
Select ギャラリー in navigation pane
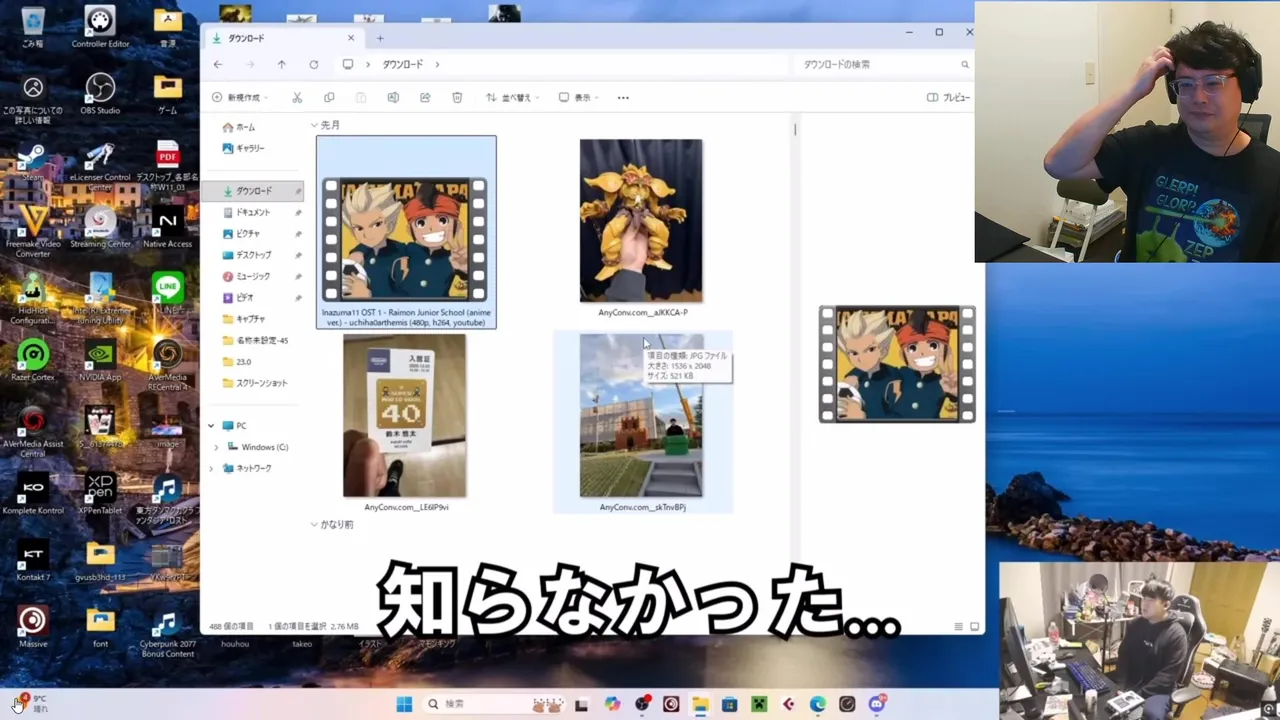pyautogui.click(x=244, y=148)
